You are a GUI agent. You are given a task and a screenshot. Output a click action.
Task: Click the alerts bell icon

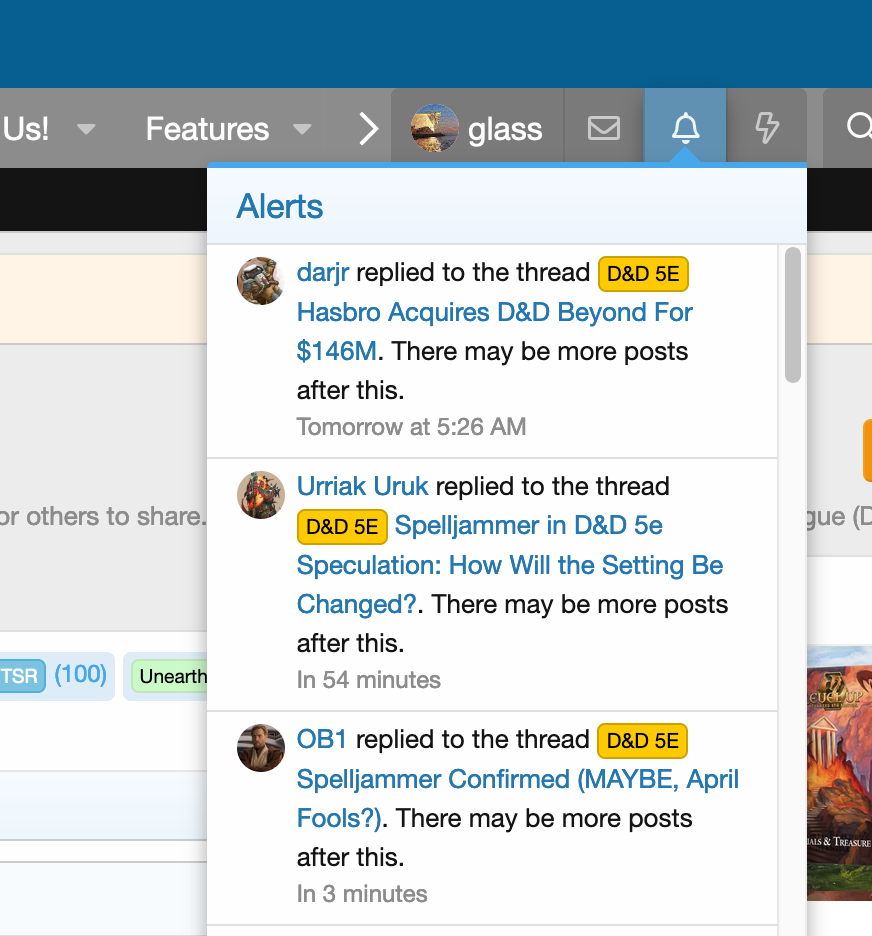point(685,128)
